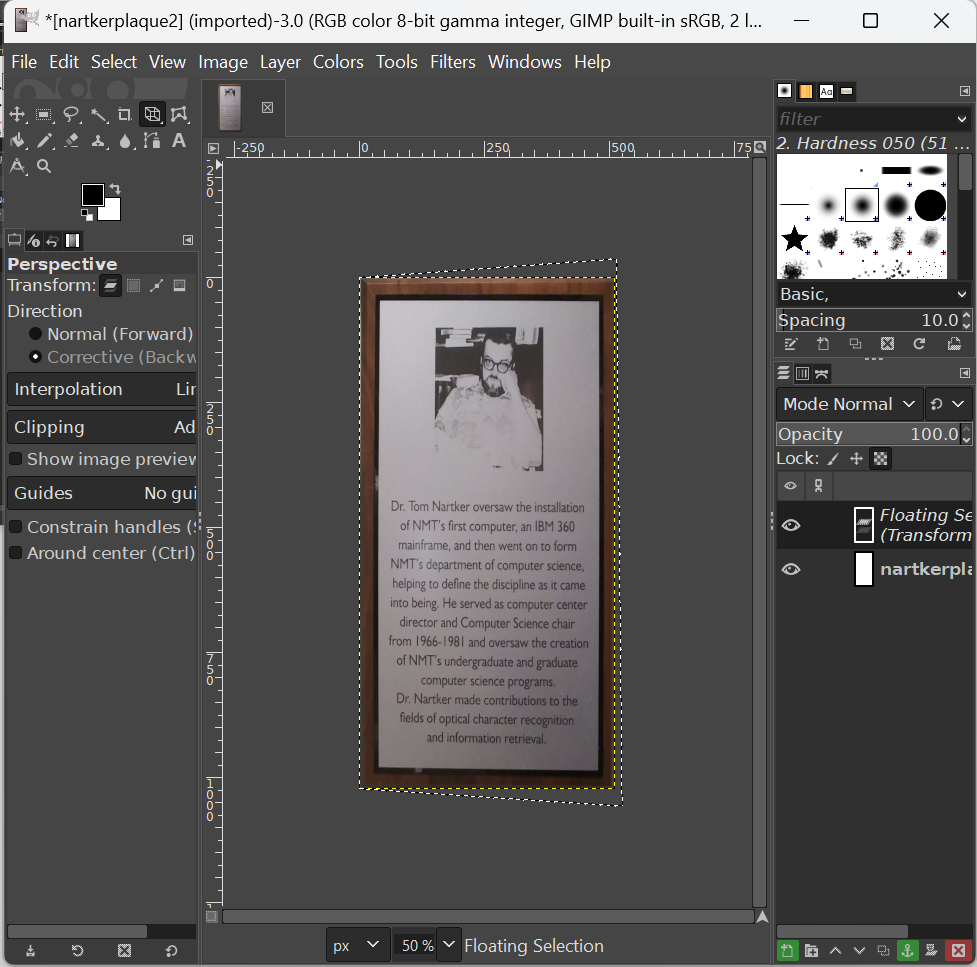Viewport: 977px width, 967px height.
Task: Pick the Bucket Fill tool
Action: (17, 141)
